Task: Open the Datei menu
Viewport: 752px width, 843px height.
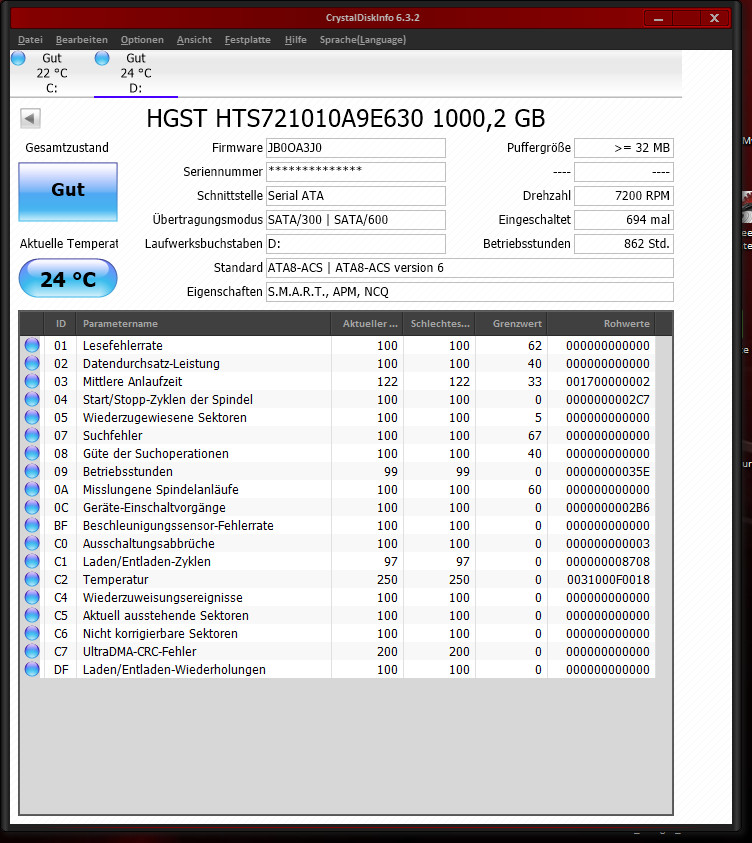Action: click(x=30, y=40)
